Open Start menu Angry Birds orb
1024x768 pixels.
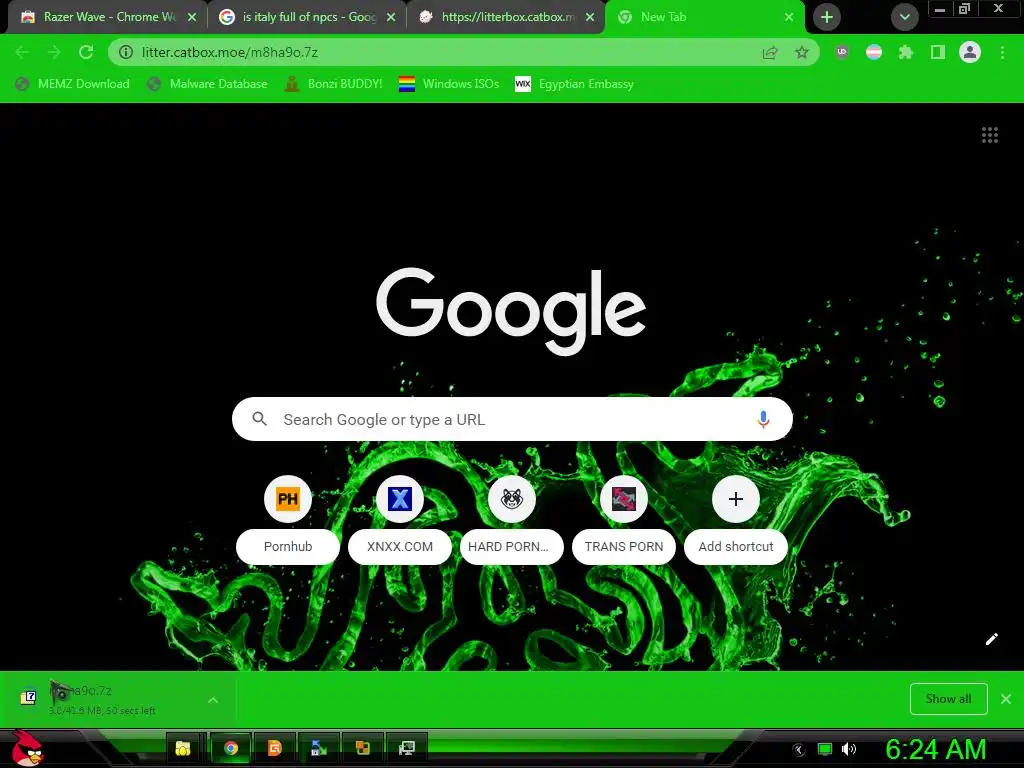pos(28,749)
